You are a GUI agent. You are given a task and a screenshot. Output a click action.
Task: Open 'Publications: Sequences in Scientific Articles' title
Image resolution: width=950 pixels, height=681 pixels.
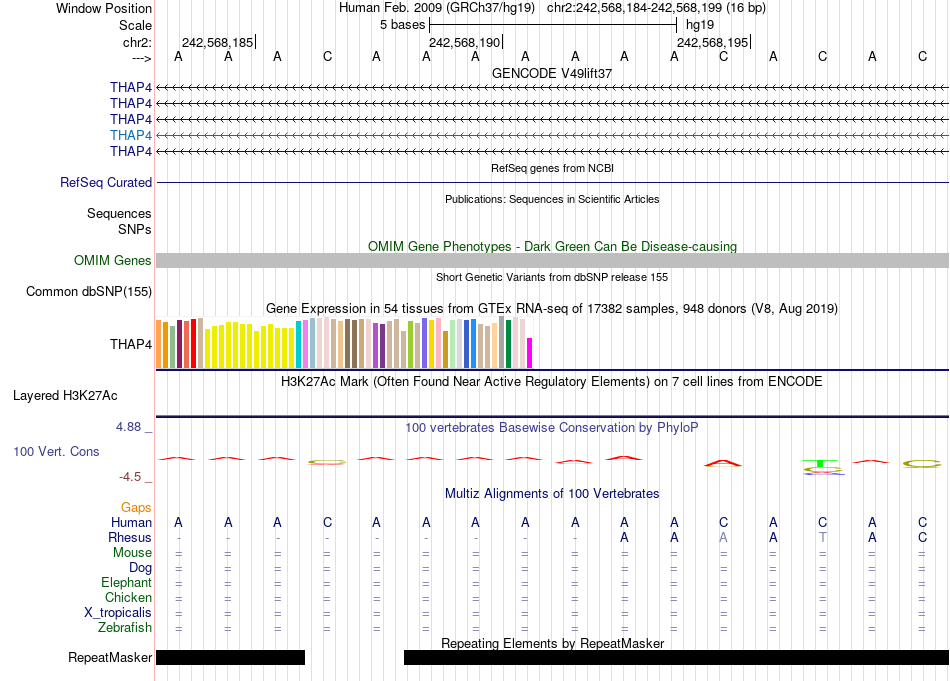pos(552,199)
